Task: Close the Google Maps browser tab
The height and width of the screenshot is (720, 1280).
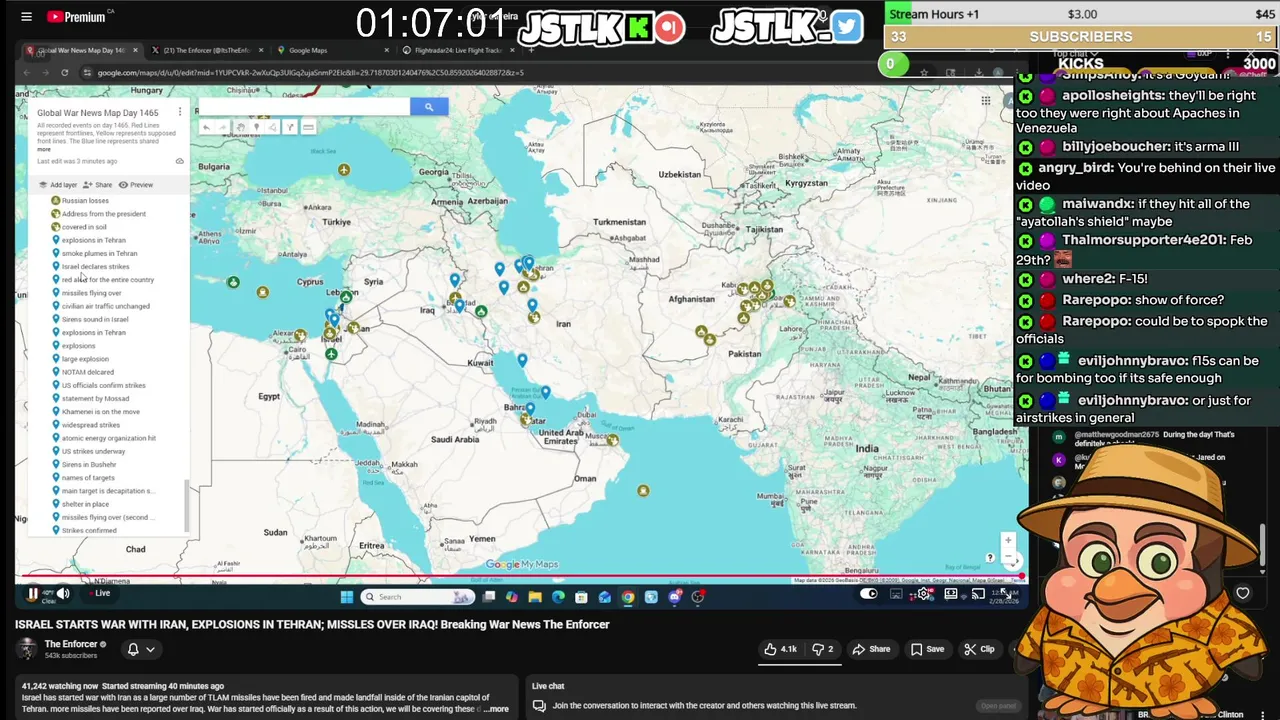Action: click(387, 50)
